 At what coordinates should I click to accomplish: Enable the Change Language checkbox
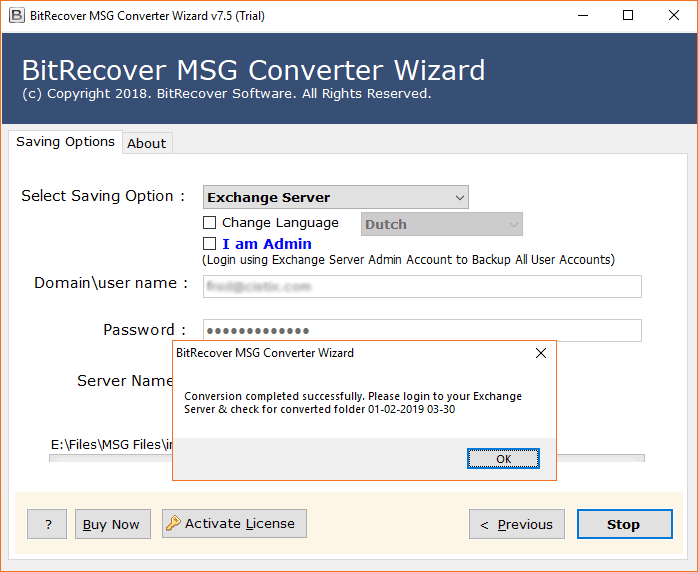click(210, 223)
